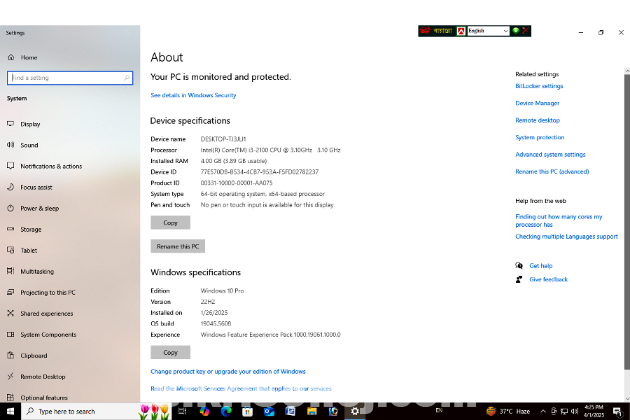Image resolution: width=630 pixels, height=420 pixels.
Task: Select the Windows 10 Pro edition value
Action: point(222,291)
